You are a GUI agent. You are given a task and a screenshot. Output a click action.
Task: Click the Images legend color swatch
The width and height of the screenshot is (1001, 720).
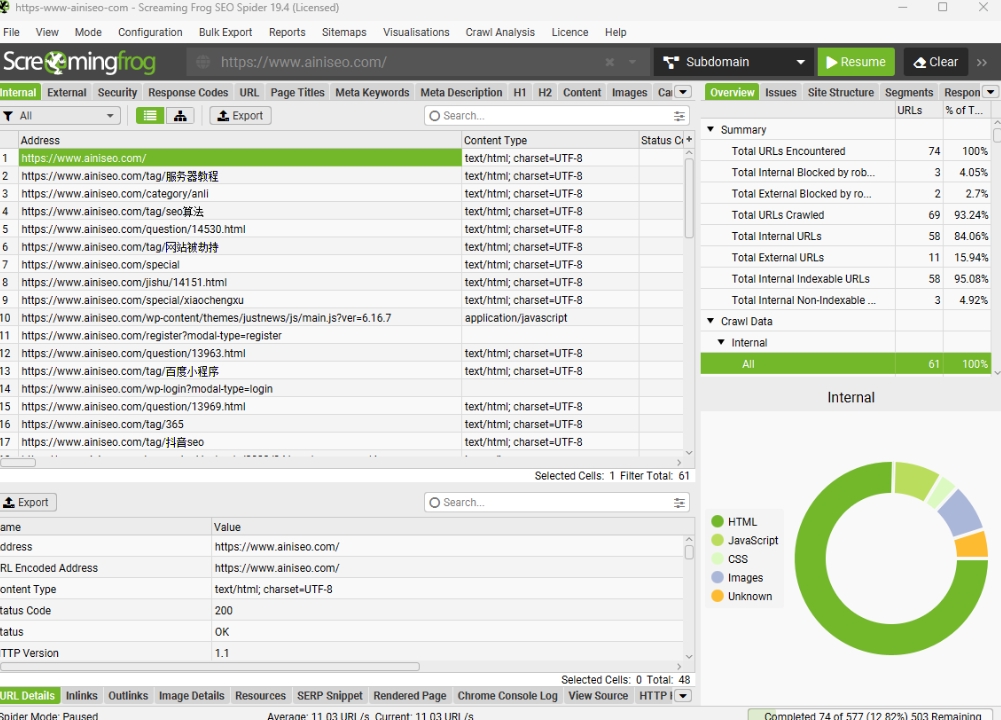[717, 577]
